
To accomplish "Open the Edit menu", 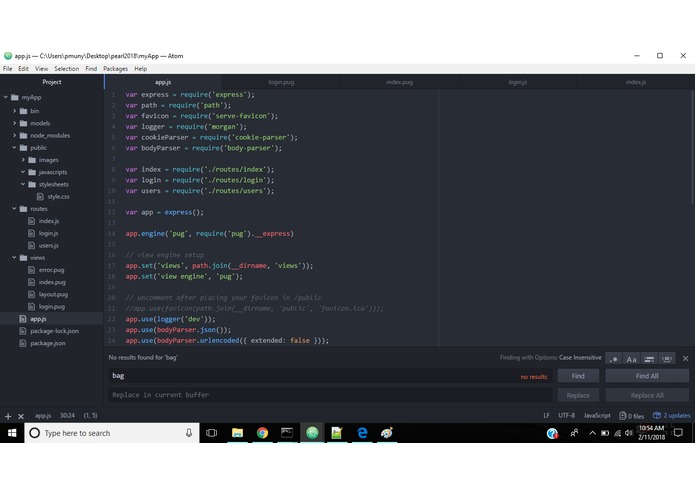I will pos(23,69).
